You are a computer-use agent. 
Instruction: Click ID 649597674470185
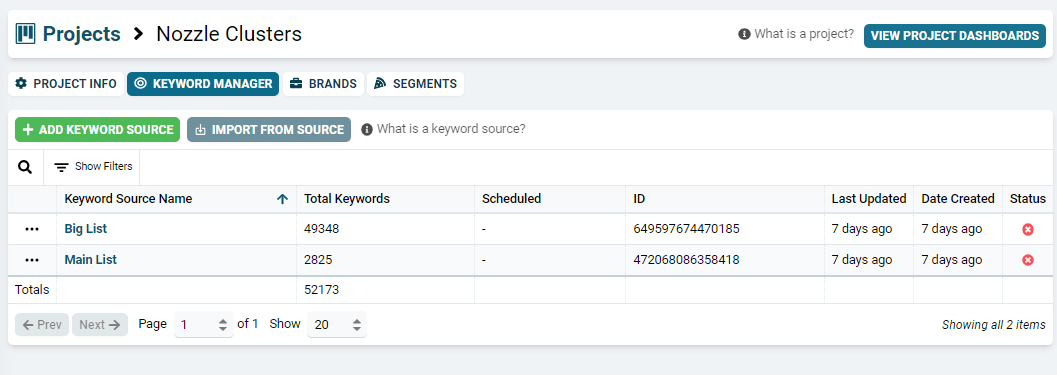coord(686,229)
